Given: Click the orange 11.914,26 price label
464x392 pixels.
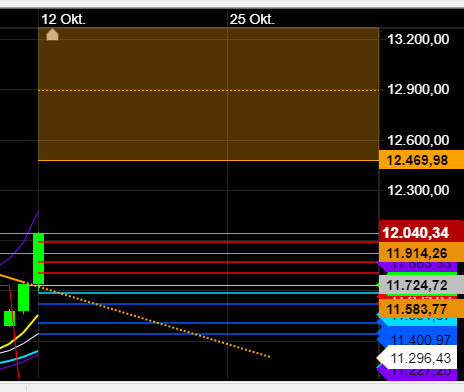Looking at the screenshot, I should point(421,253).
